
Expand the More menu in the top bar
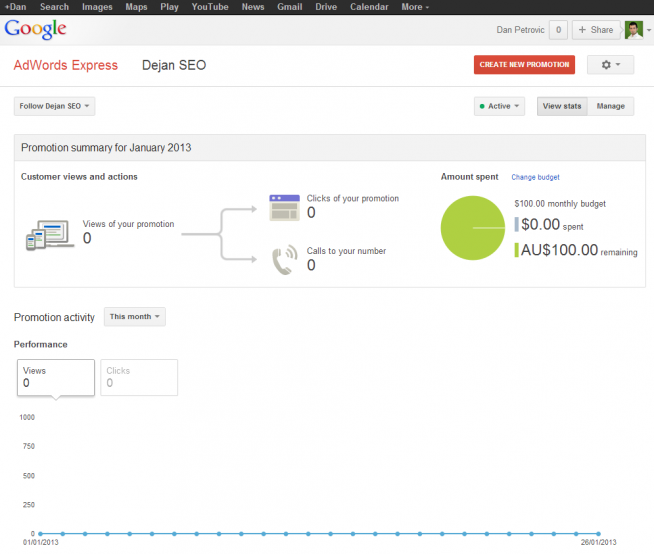(415, 7)
